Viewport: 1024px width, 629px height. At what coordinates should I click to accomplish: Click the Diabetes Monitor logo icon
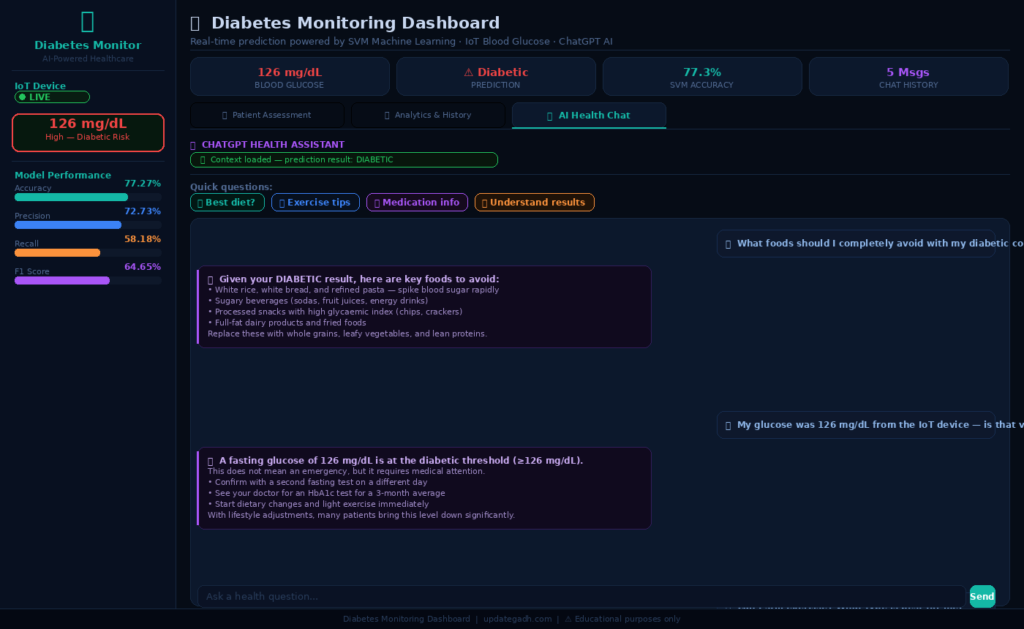point(87,22)
